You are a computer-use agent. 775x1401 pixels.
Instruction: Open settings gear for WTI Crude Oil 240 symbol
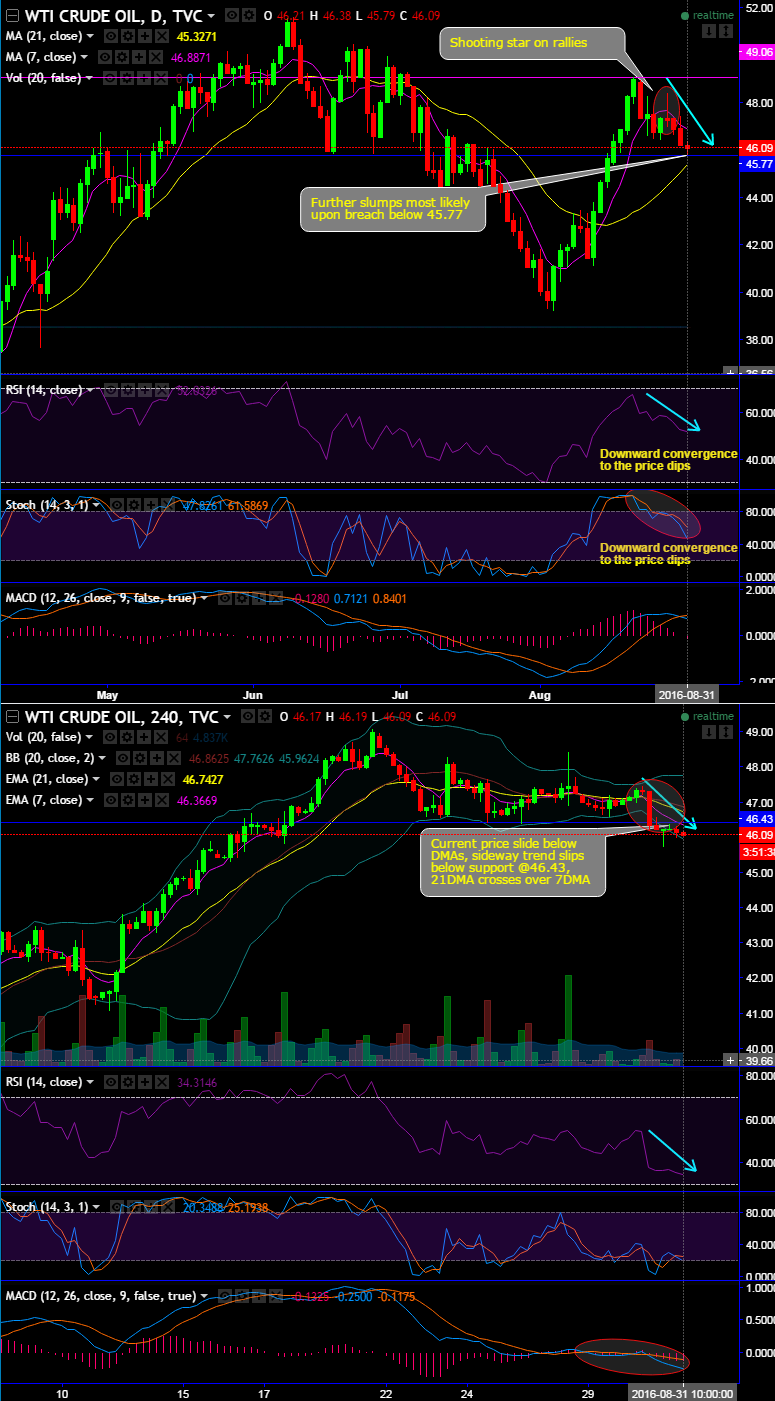coord(263,716)
